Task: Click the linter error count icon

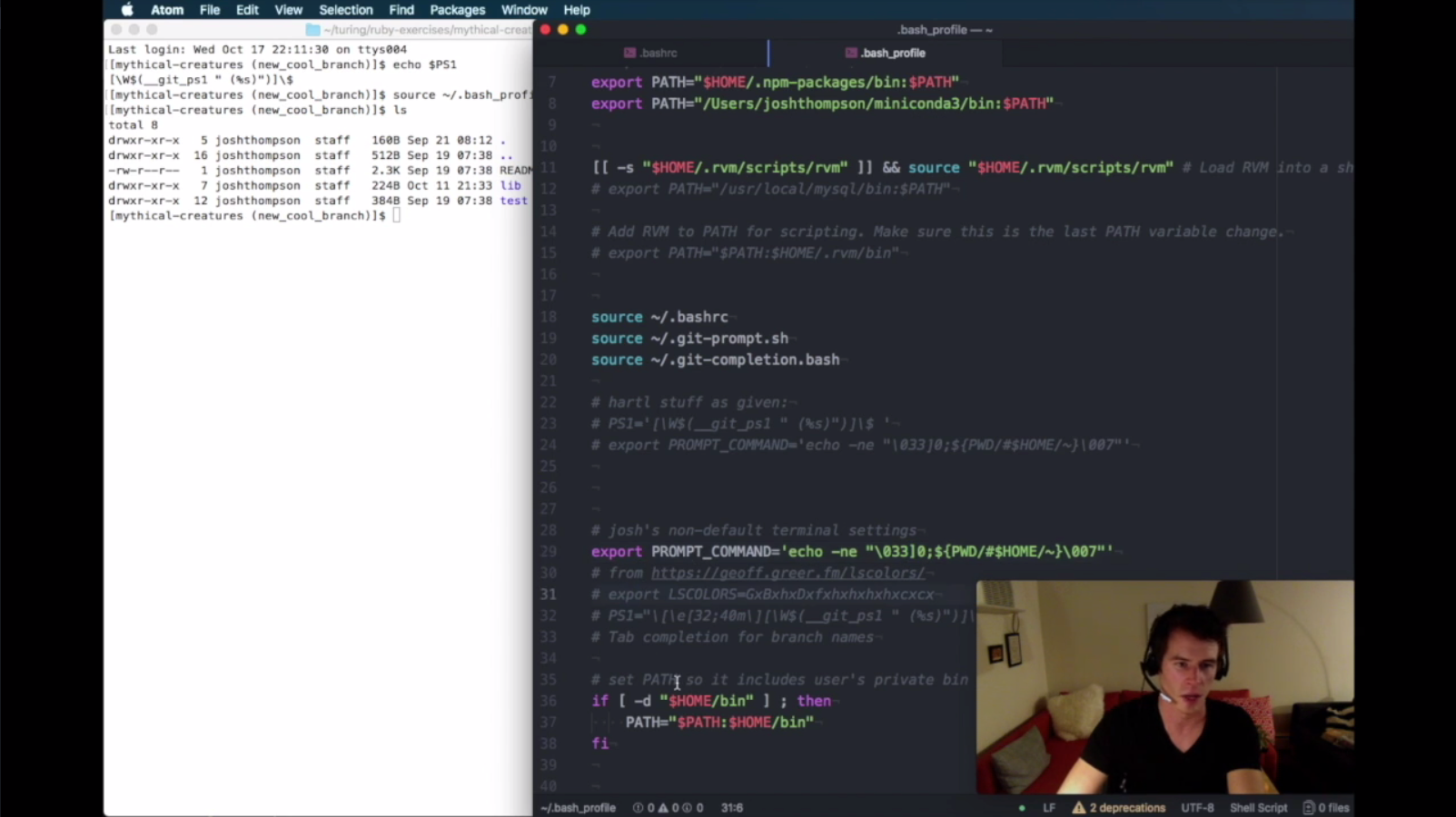Action: click(638, 808)
